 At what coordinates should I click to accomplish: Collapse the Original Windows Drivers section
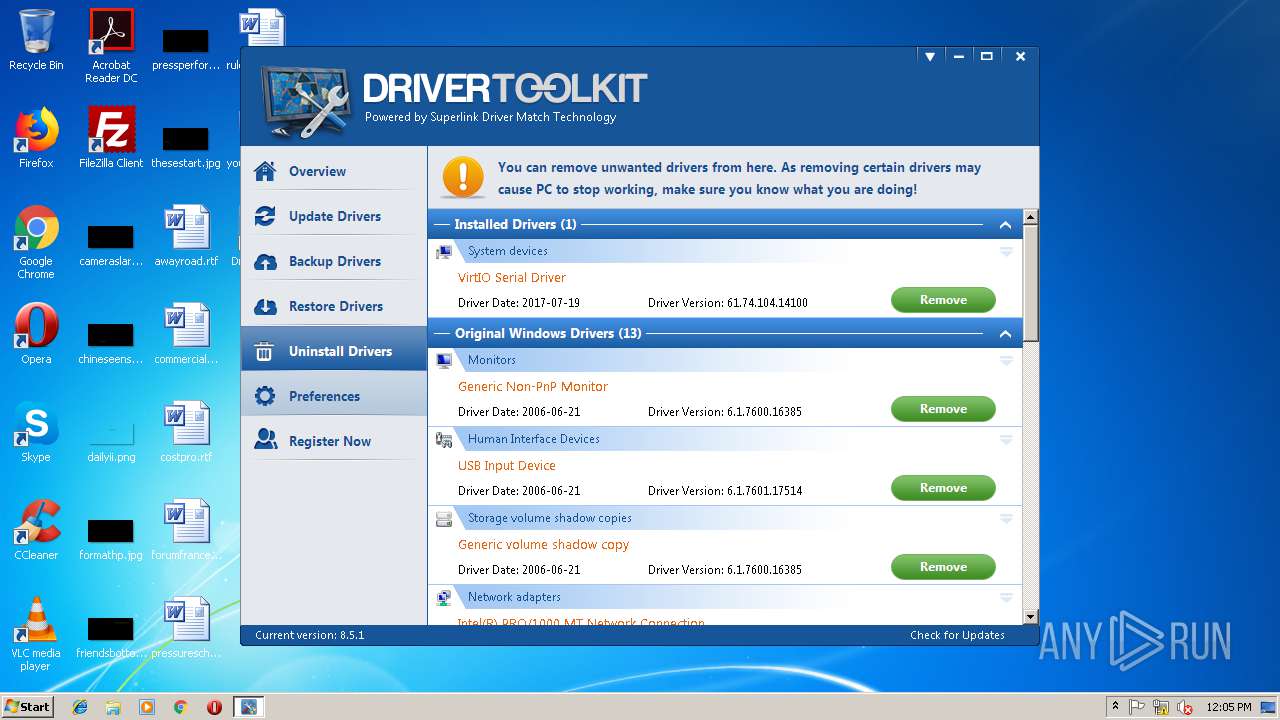(x=1005, y=334)
